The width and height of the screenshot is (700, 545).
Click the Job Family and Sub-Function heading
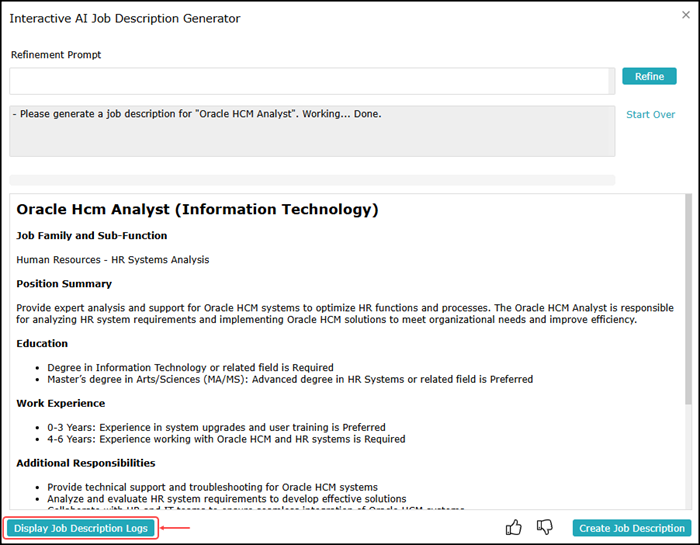tap(92, 236)
